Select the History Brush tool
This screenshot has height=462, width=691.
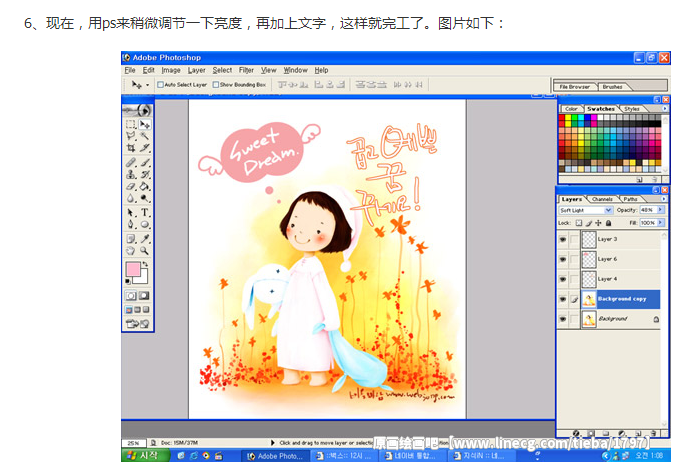pyautogui.click(x=145, y=175)
